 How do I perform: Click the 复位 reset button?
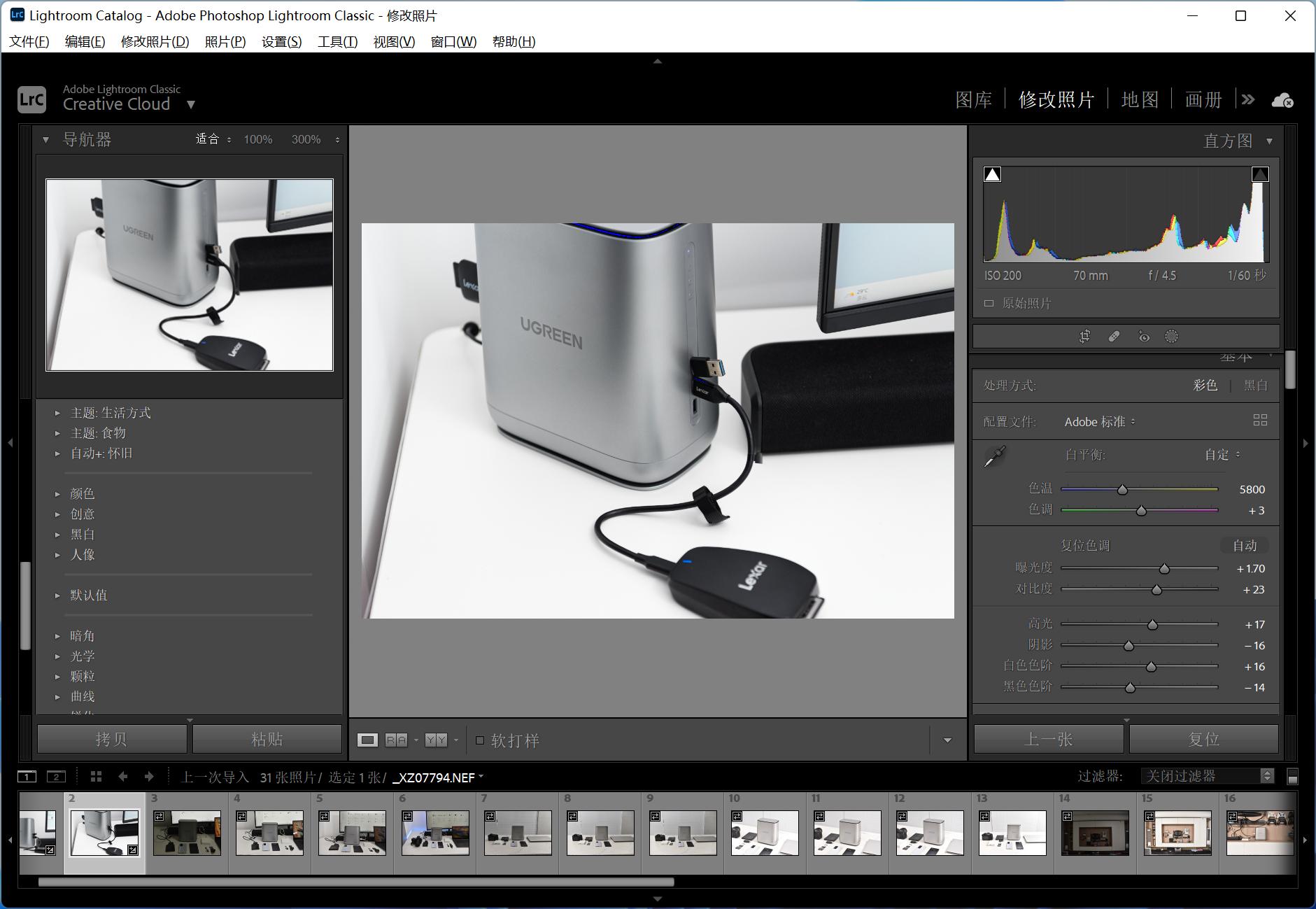pos(1203,739)
